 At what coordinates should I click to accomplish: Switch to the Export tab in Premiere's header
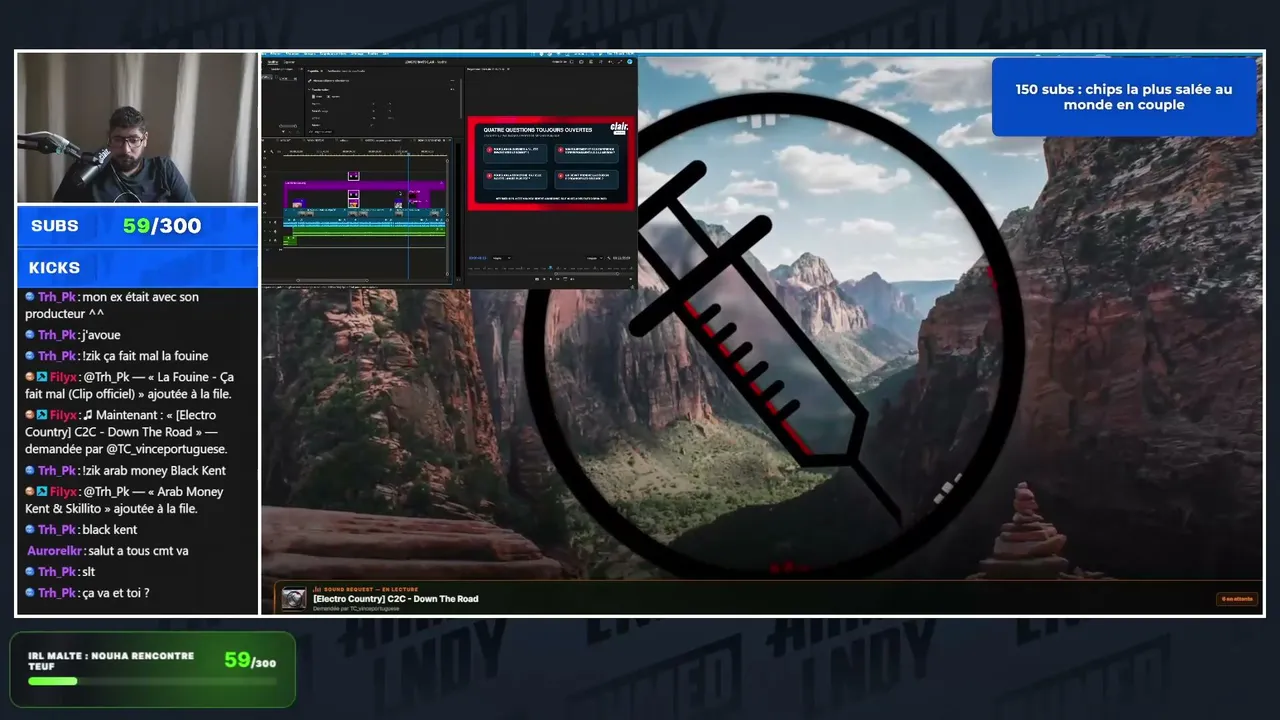click(x=290, y=62)
